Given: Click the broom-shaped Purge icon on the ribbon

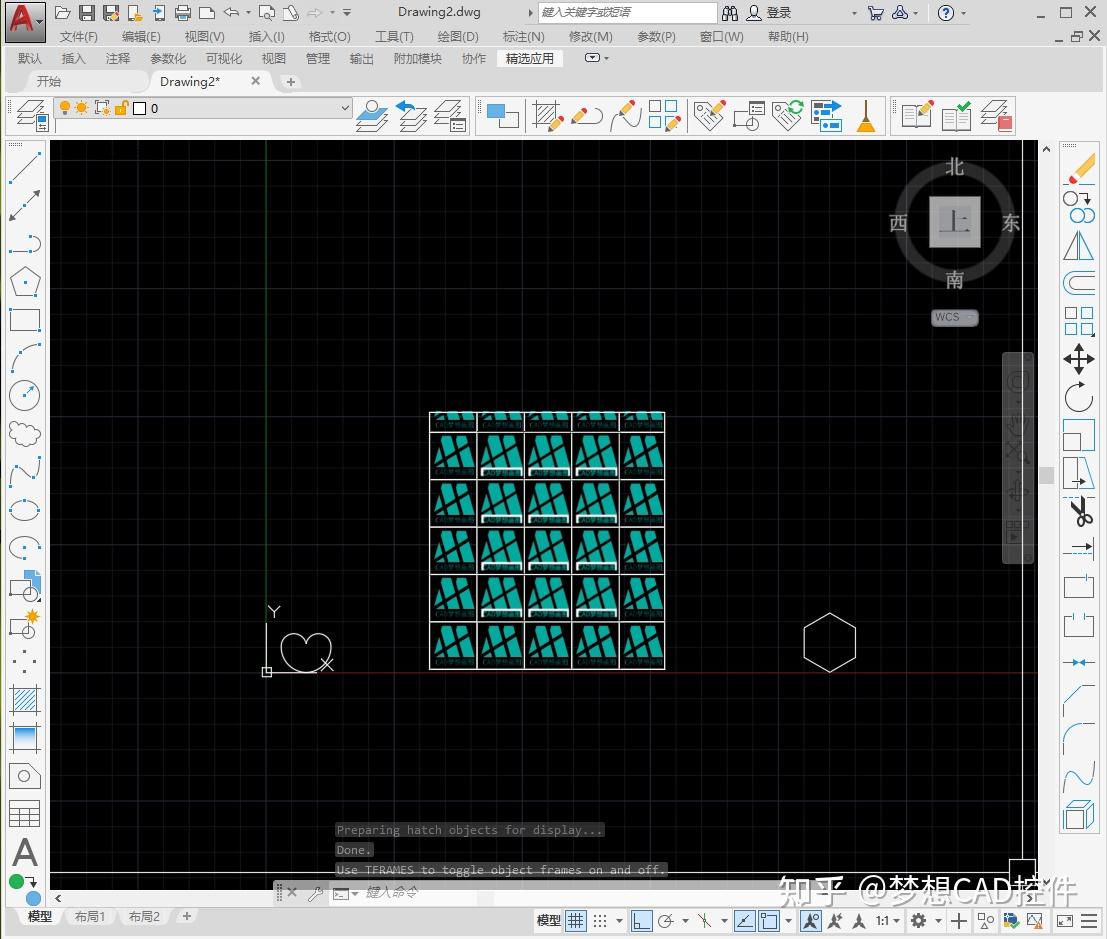Looking at the screenshot, I should pyautogui.click(x=866, y=115).
